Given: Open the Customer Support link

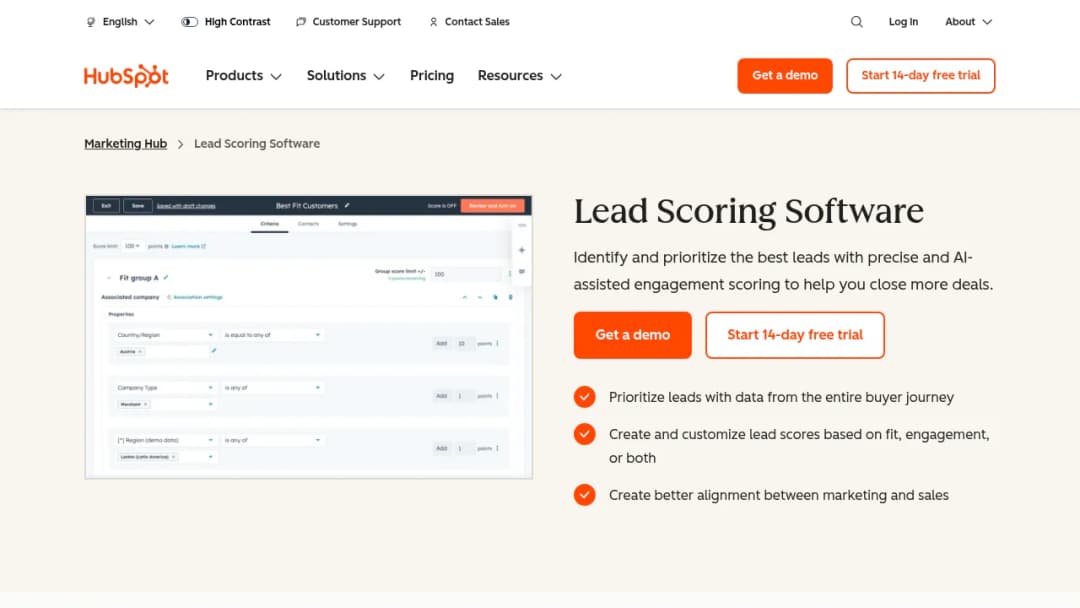Looking at the screenshot, I should 349,22.
